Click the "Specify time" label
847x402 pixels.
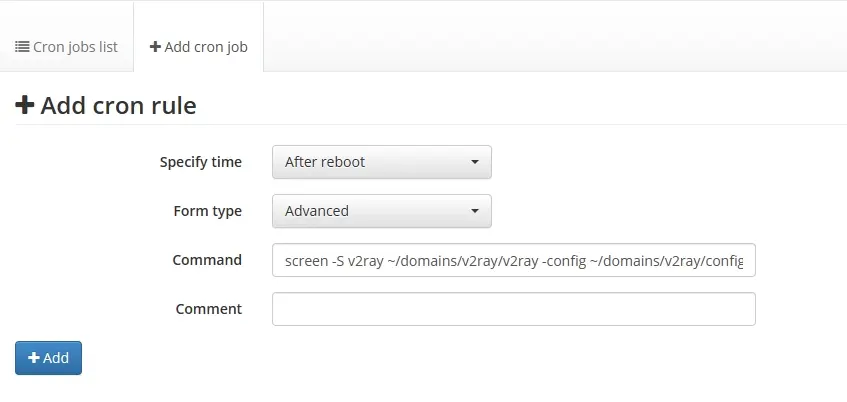click(x=200, y=162)
